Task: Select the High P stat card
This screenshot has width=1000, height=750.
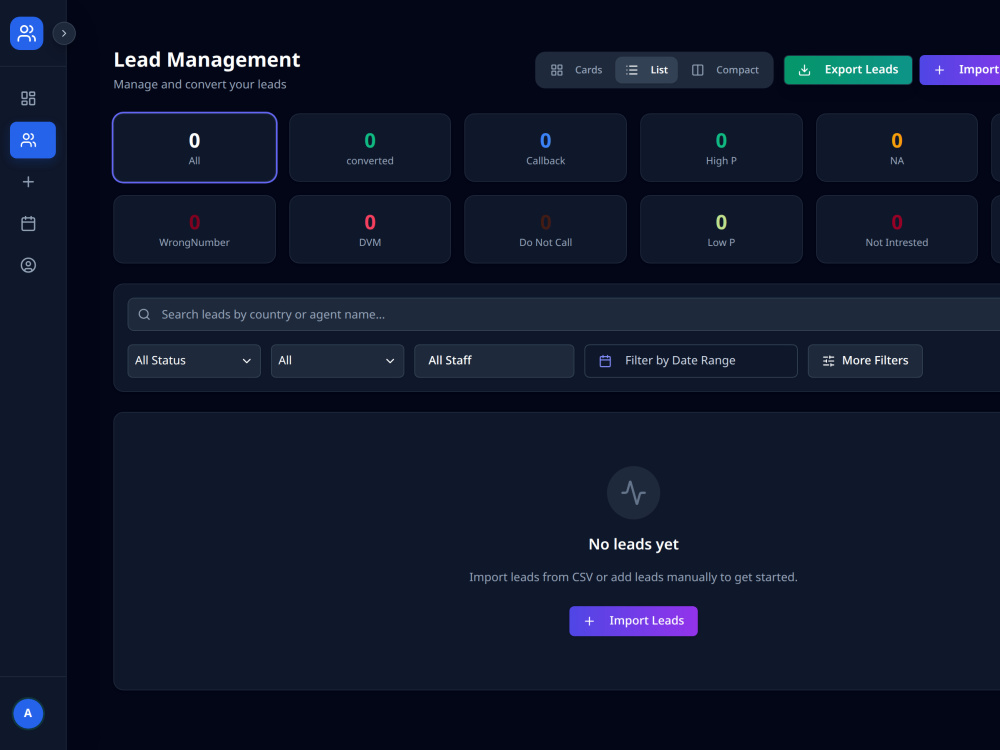Action: coord(721,147)
